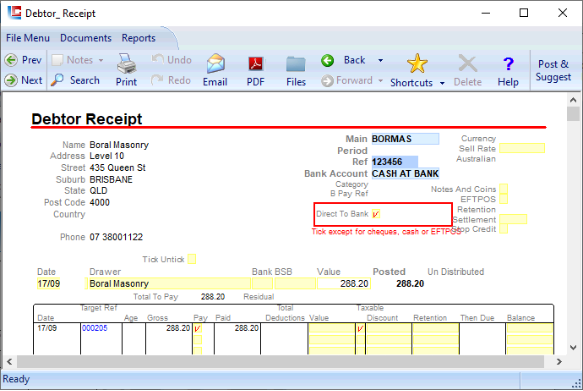
Task: Click the Posted amount 288.20
Action: coord(410,284)
